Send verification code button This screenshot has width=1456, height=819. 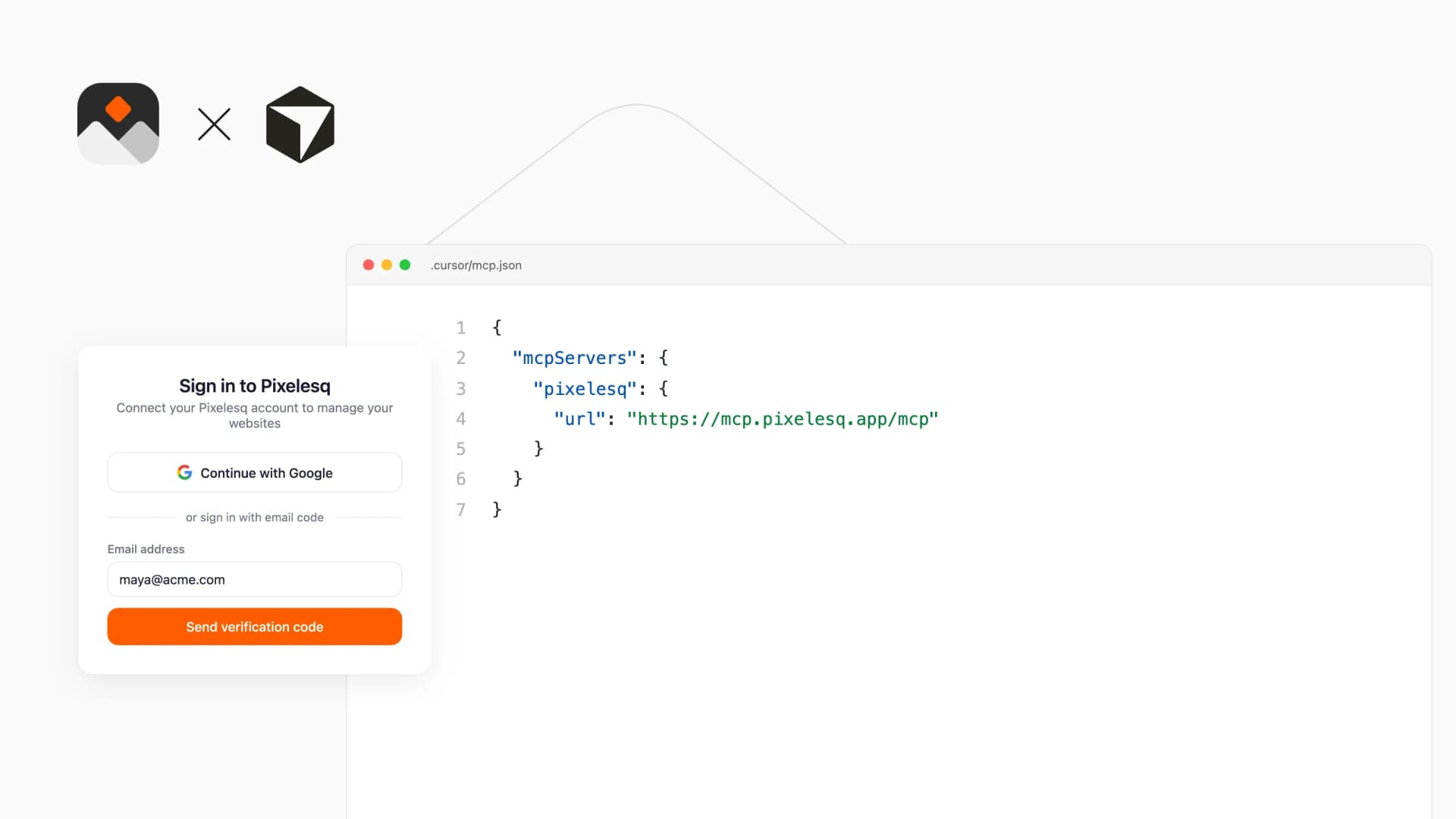tap(255, 626)
